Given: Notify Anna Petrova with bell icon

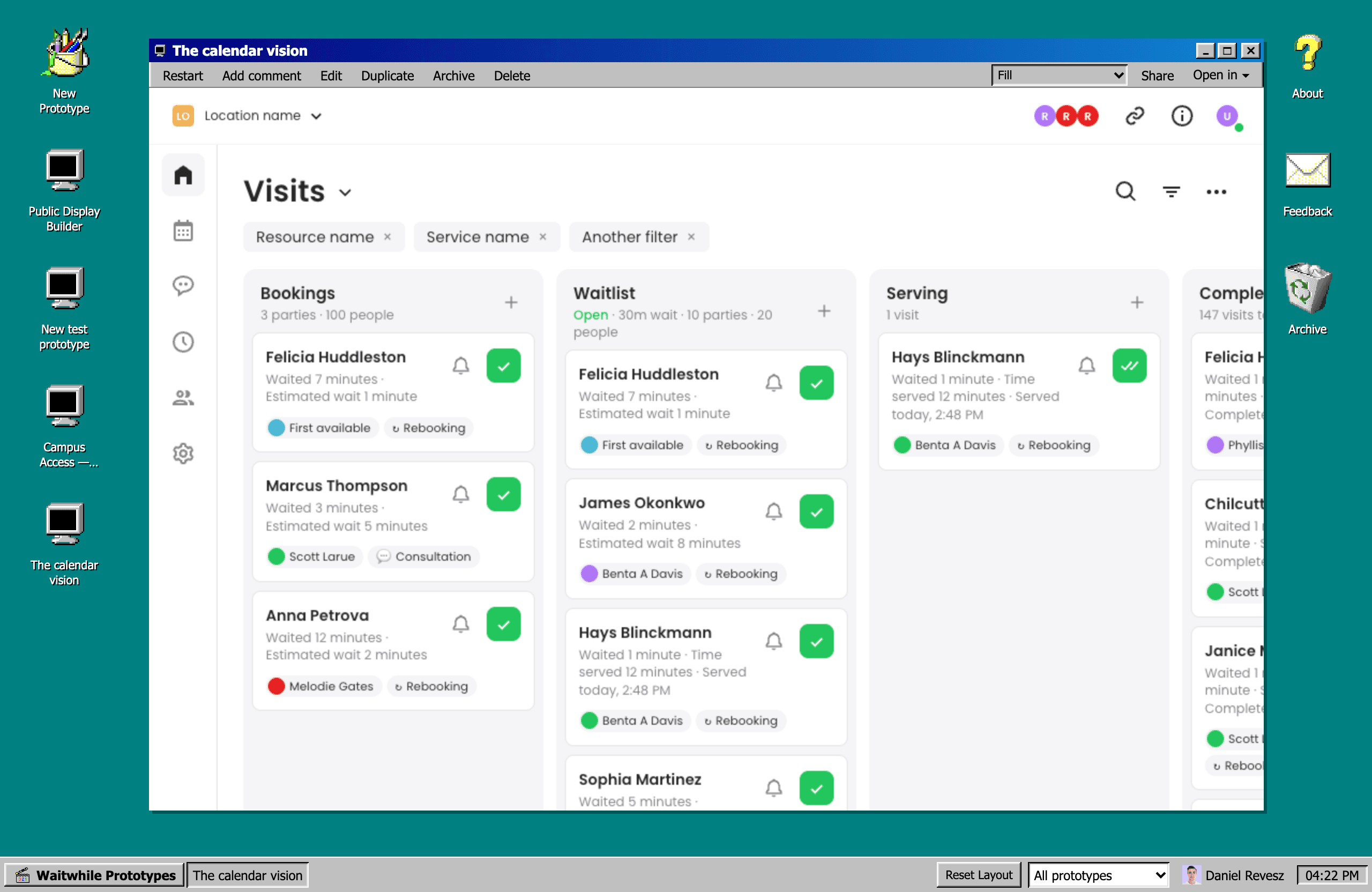Looking at the screenshot, I should tap(460, 624).
